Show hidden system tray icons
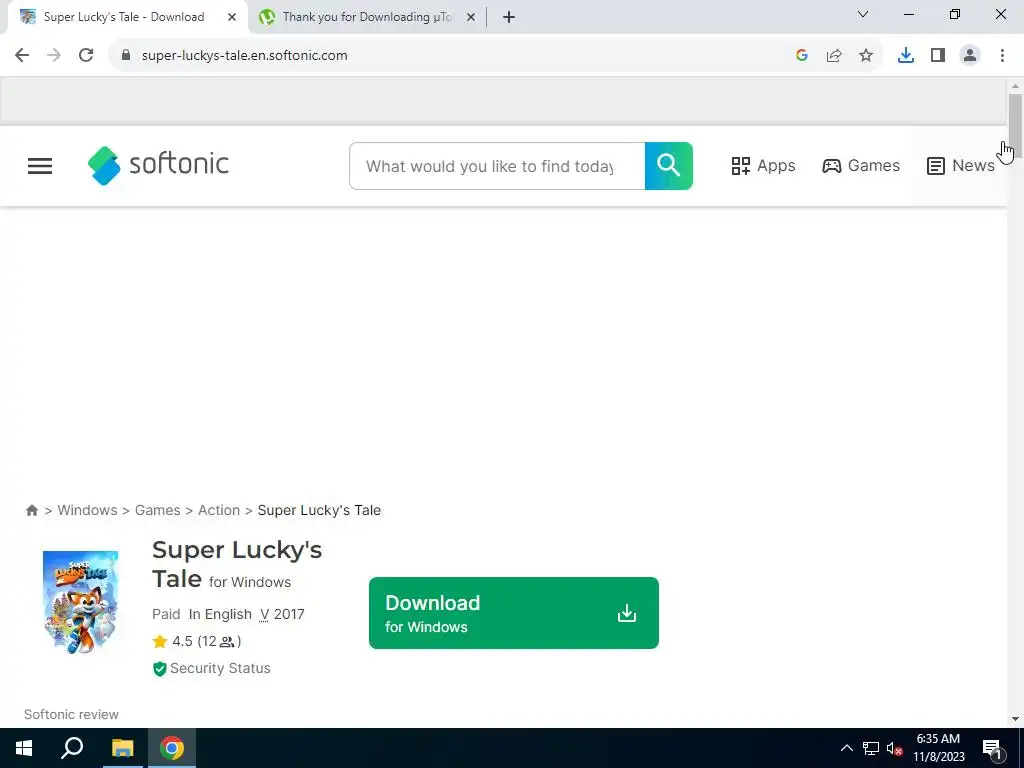Image resolution: width=1024 pixels, height=768 pixels. pyautogui.click(x=846, y=748)
